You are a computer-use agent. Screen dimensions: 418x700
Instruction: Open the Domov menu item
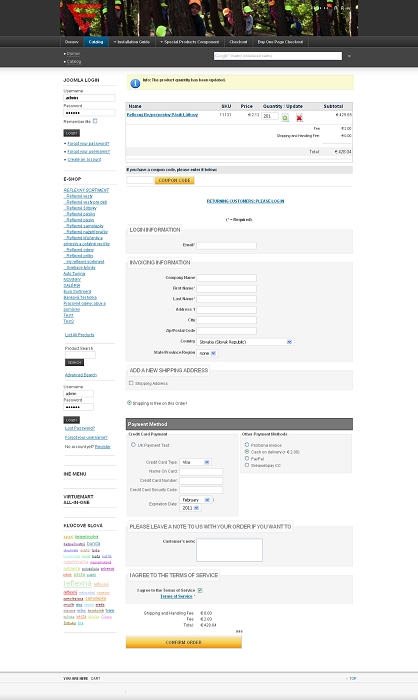[71, 42]
